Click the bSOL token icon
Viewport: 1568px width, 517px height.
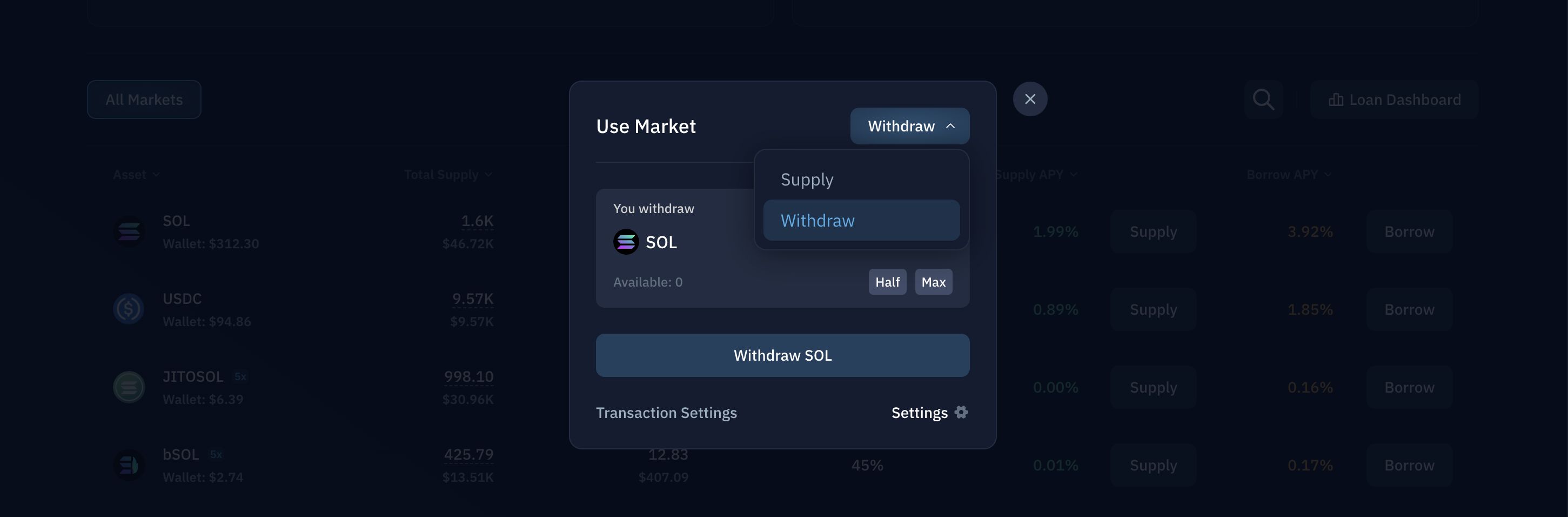tap(129, 465)
